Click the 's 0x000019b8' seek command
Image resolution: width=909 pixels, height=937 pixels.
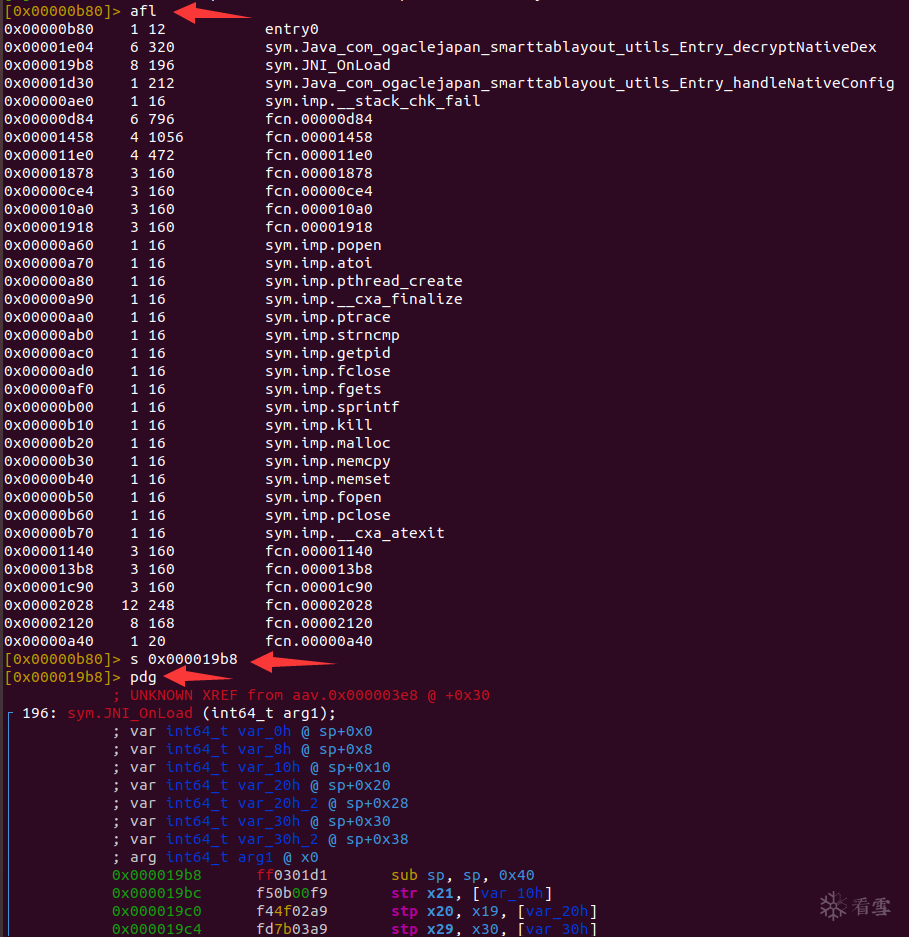point(183,659)
